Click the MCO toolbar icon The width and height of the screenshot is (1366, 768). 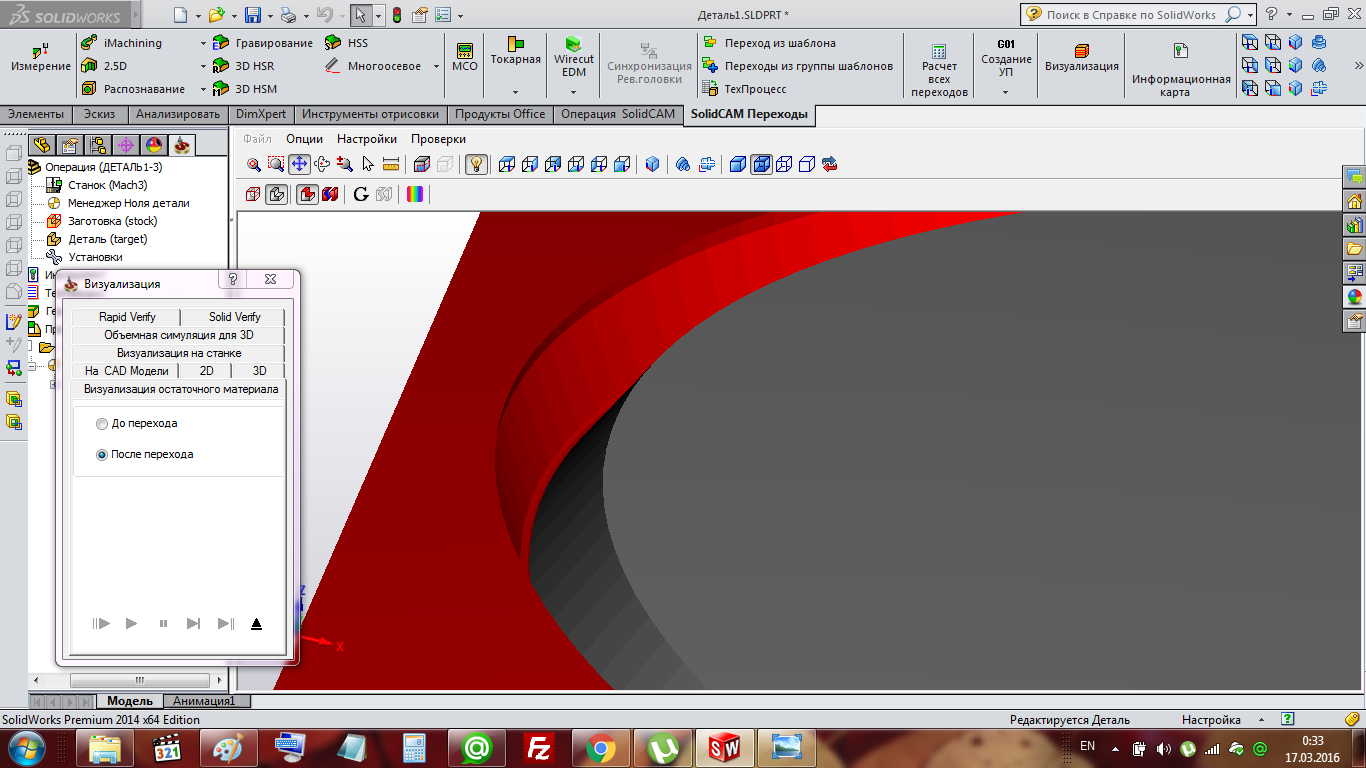(x=464, y=57)
